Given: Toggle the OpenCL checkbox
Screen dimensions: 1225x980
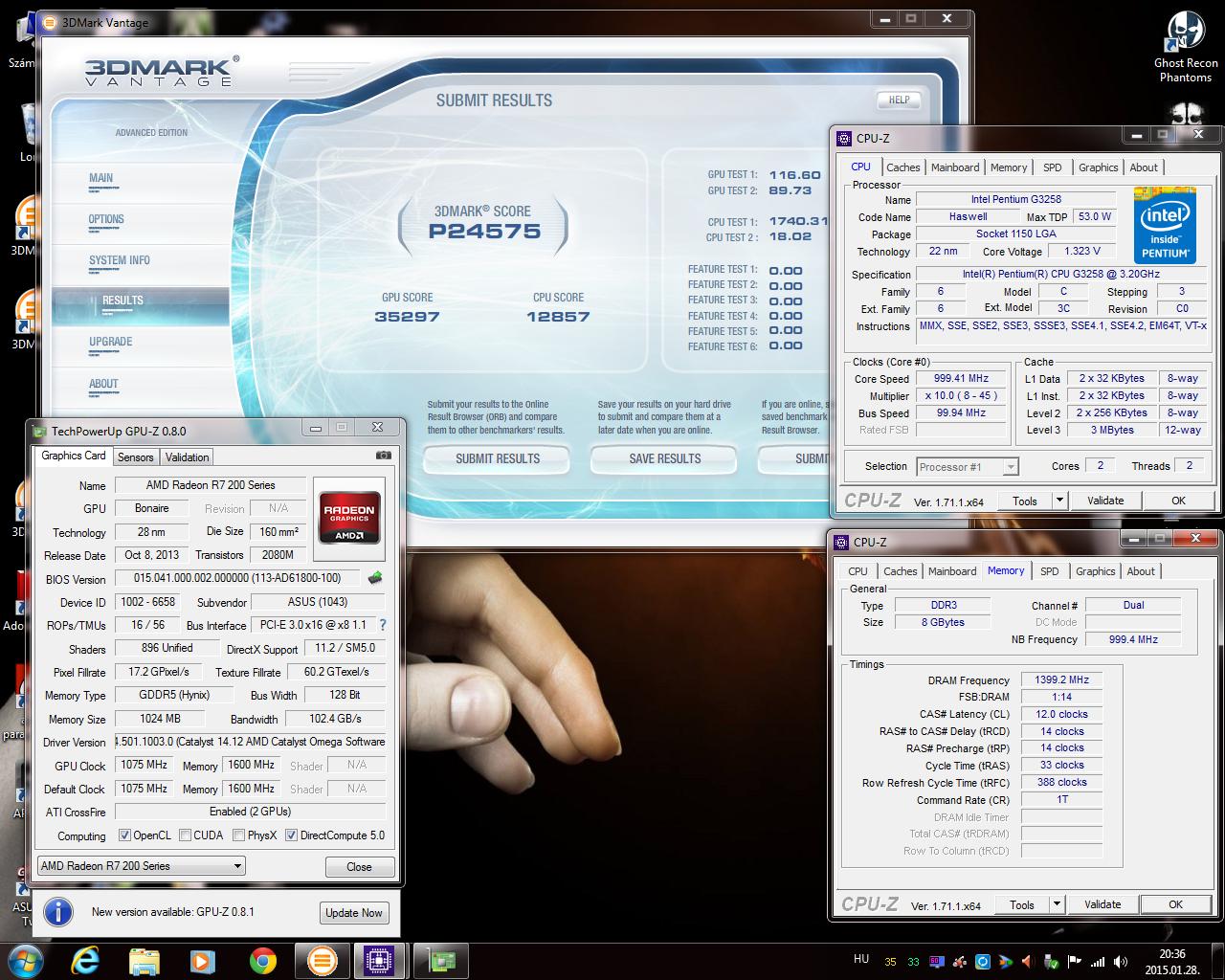Looking at the screenshot, I should click(124, 835).
